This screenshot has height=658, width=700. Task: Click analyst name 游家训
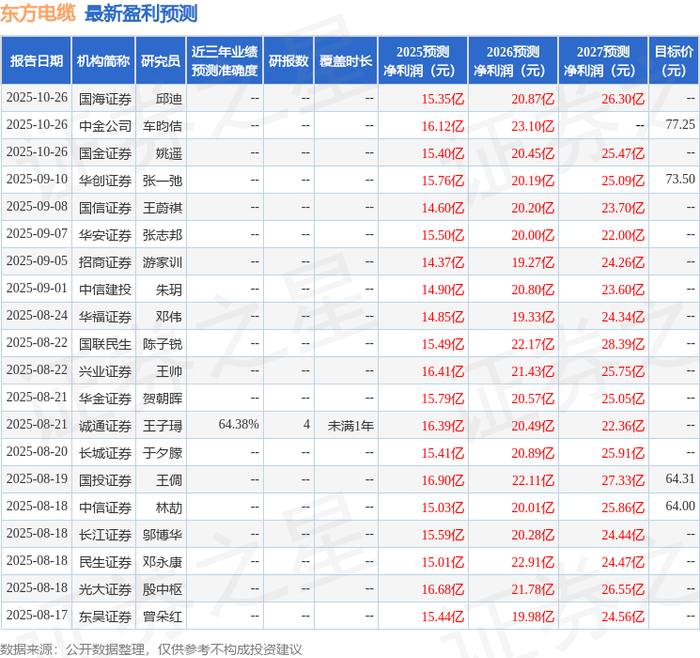[162, 262]
